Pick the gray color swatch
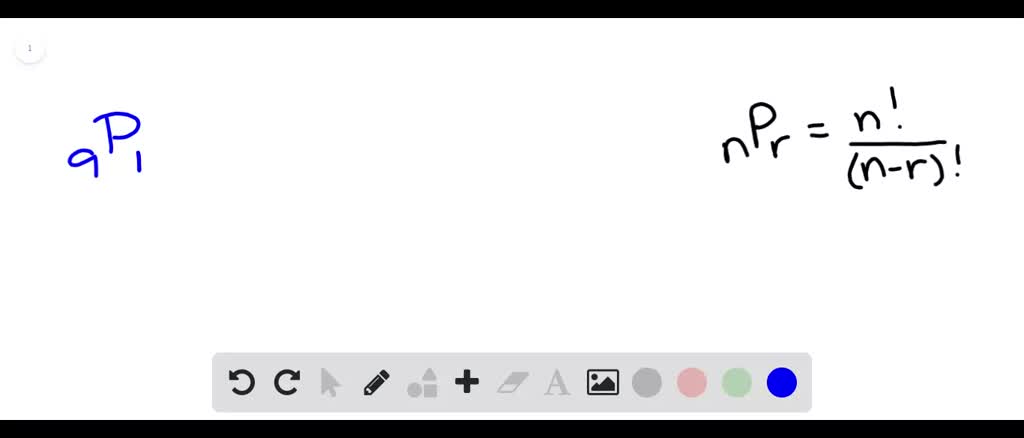This screenshot has height=438, width=1024. click(647, 383)
